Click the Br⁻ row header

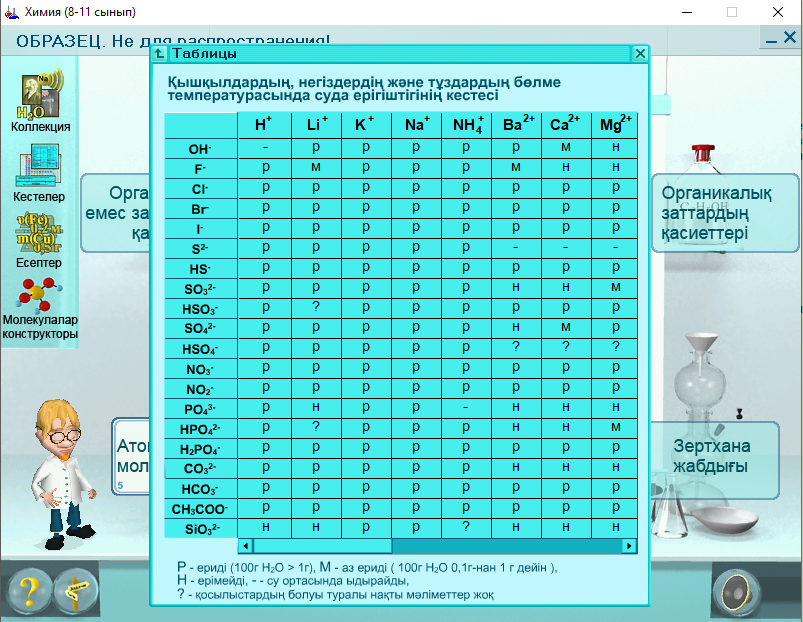pos(201,209)
